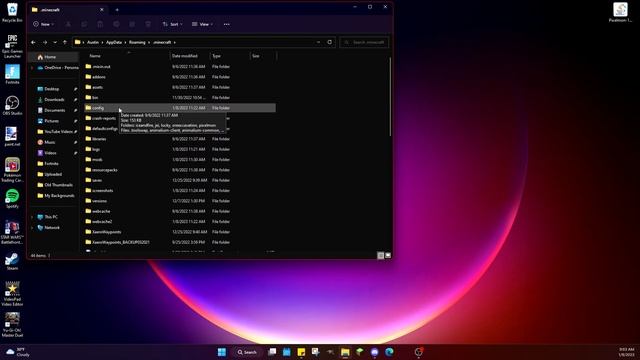
Task: Open the Steam desktop icon
Action: tap(12, 261)
